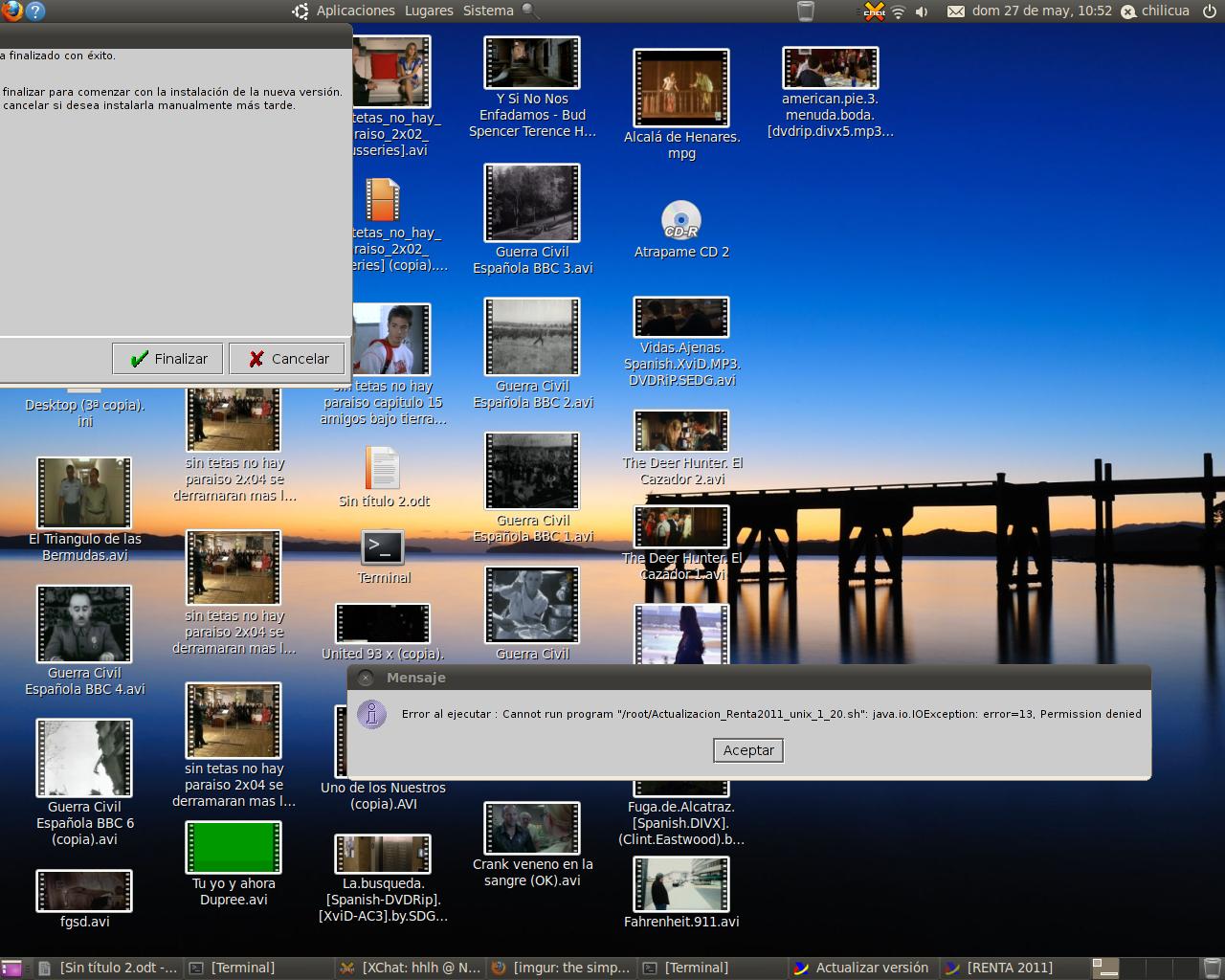Click the Ubuntu logo icon in panel

(301, 11)
